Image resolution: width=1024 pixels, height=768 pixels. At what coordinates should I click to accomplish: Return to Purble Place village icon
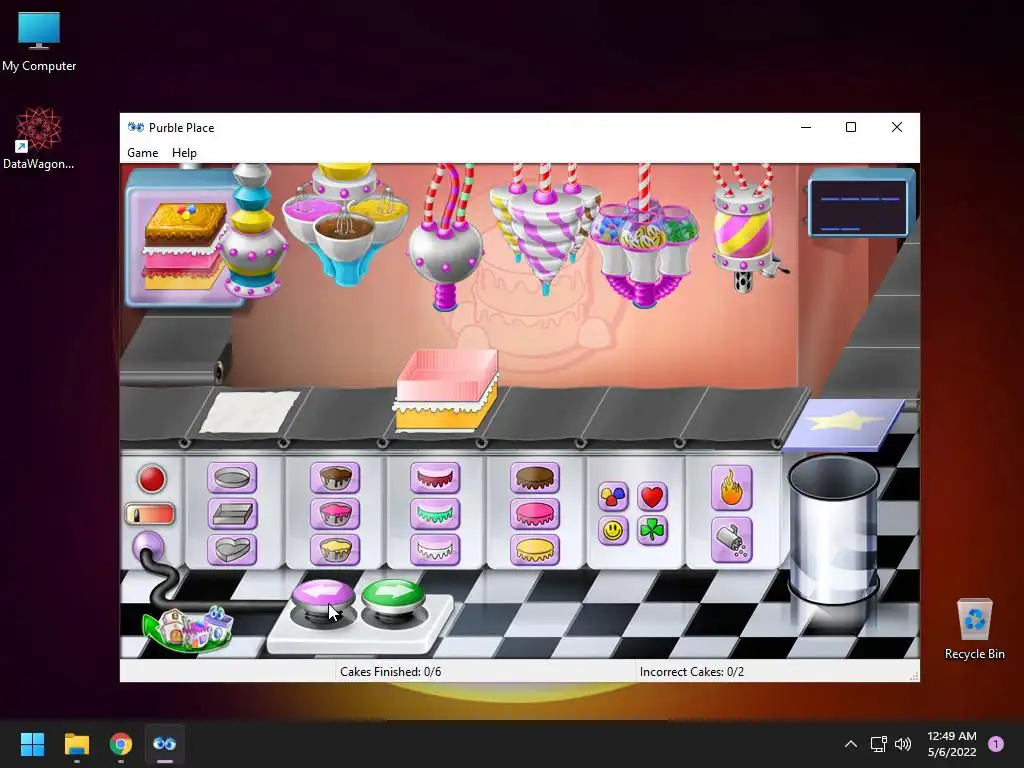[x=189, y=628]
